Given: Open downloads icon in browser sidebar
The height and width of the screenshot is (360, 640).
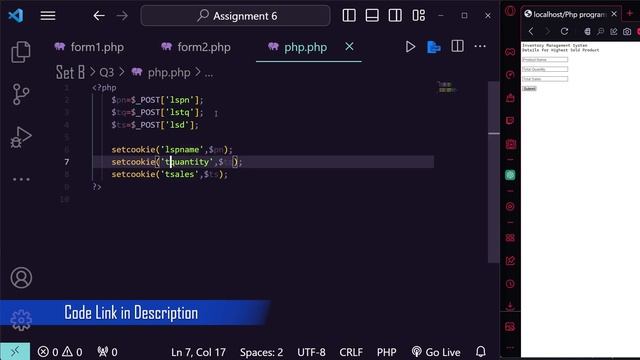Looking at the screenshot, I should click(x=510, y=306).
